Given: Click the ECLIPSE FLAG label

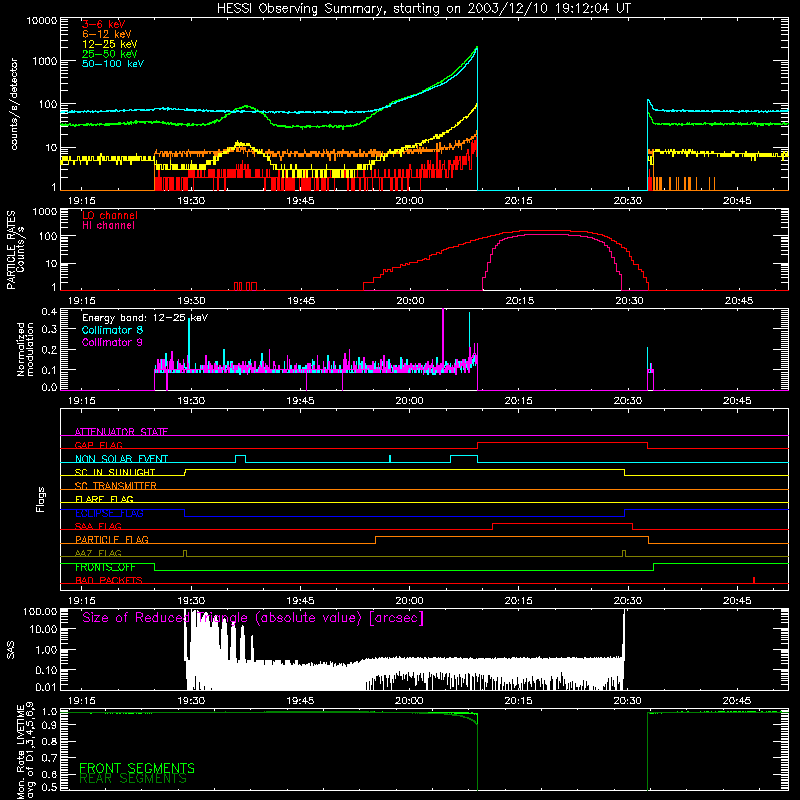Looking at the screenshot, I should [109, 513].
